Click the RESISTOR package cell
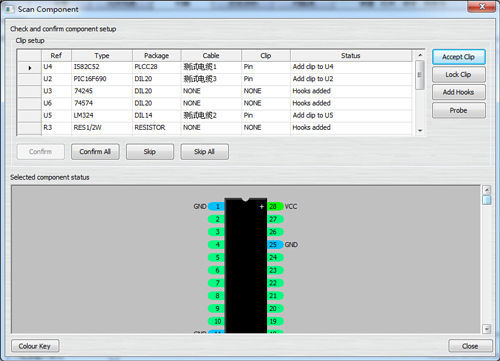The image size is (500, 361). pyautogui.click(x=157, y=128)
